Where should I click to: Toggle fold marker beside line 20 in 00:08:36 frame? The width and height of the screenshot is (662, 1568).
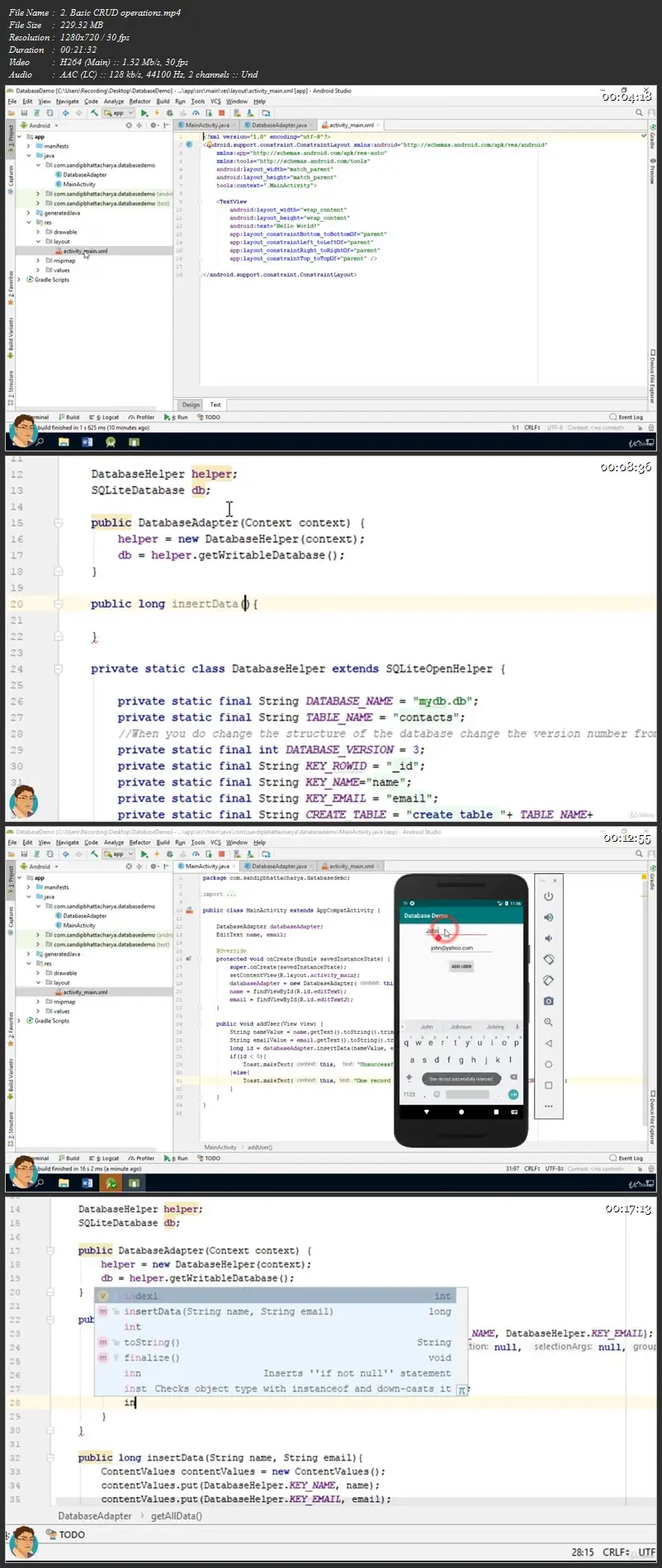coord(59,604)
